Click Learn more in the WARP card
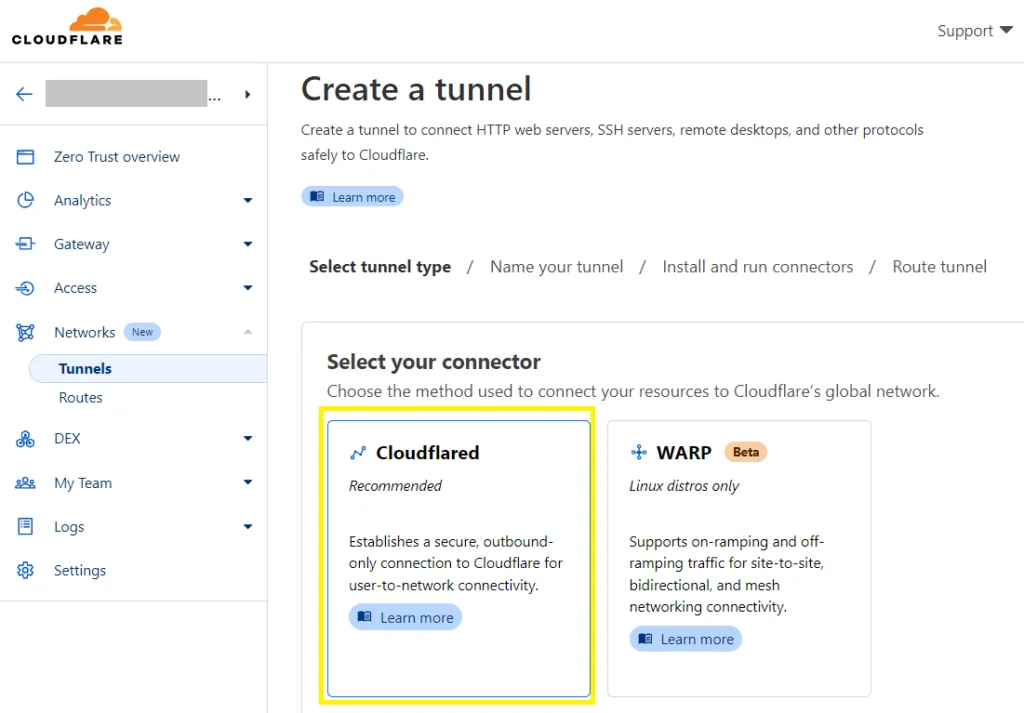The height and width of the screenshot is (713, 1024). (x=686, y=639)
